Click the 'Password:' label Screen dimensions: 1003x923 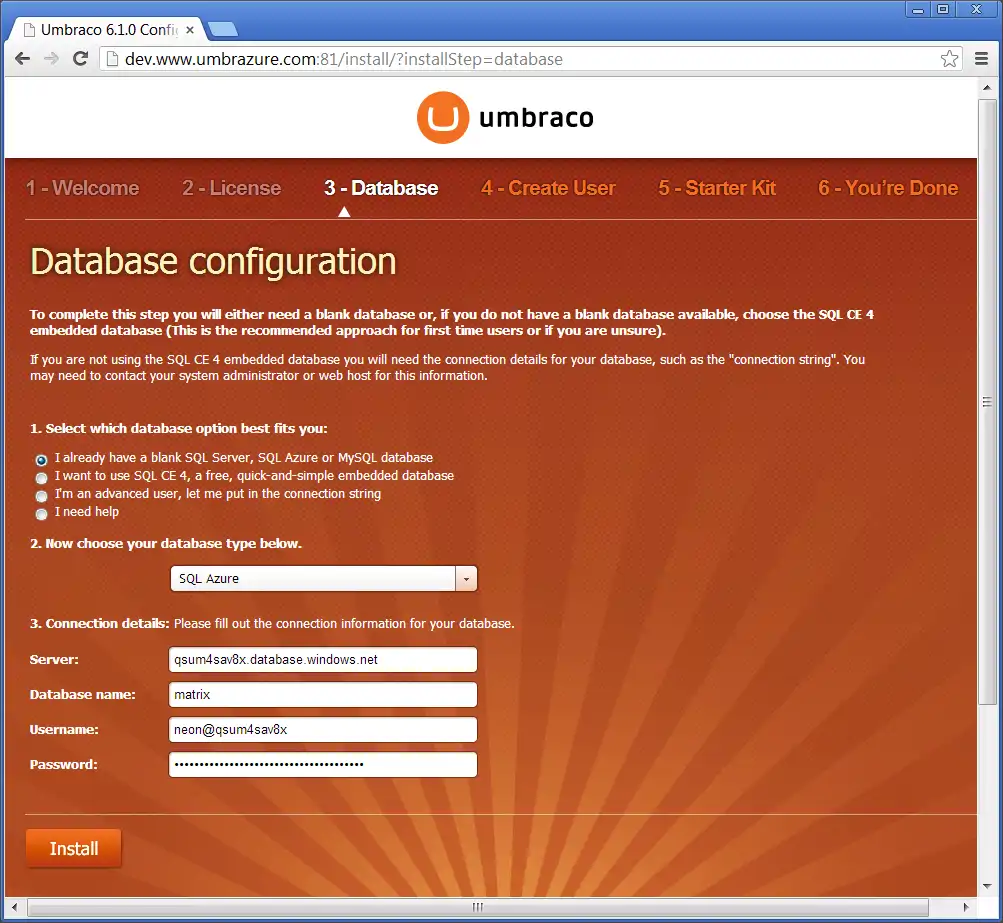[63, 764]
